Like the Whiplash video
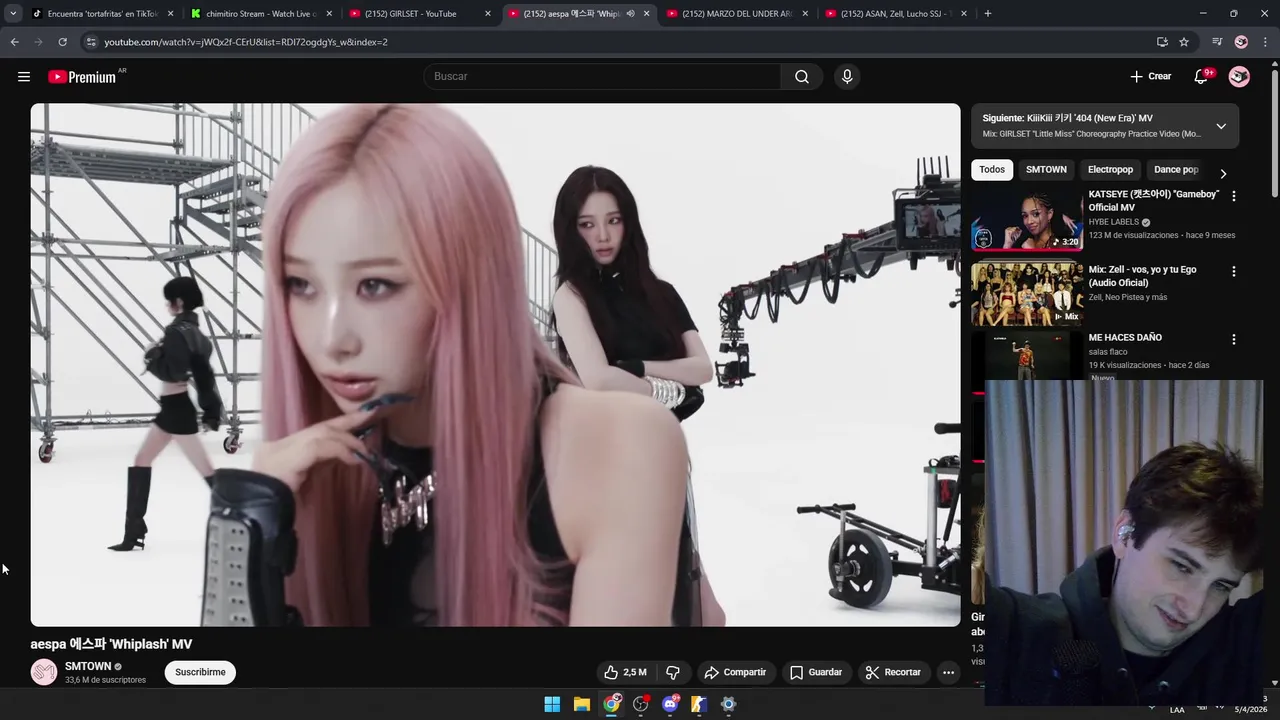Screen dimensions: 1280x720 coord(625,672)
